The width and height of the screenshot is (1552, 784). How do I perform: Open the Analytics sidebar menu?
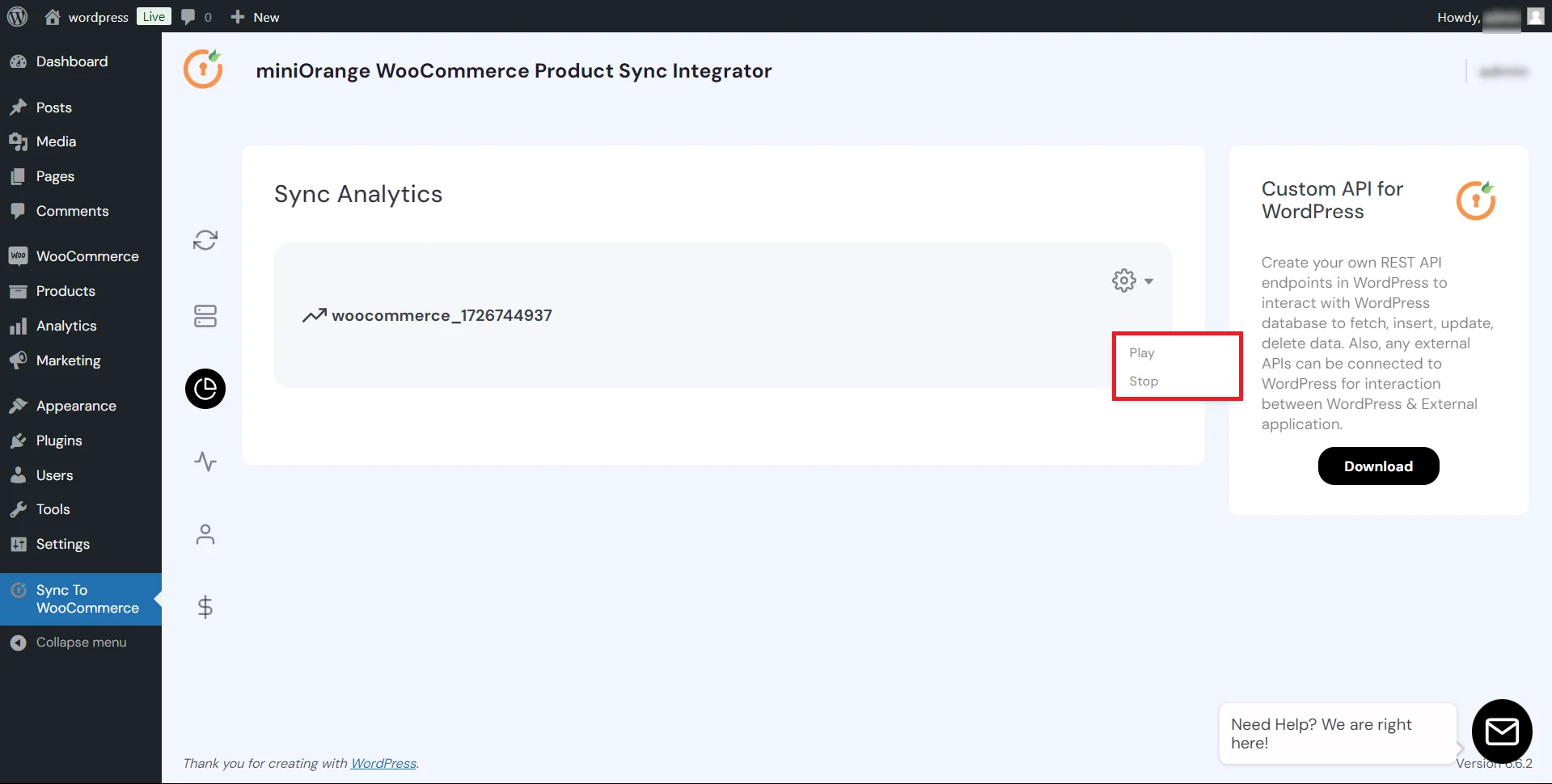point(81,326)
